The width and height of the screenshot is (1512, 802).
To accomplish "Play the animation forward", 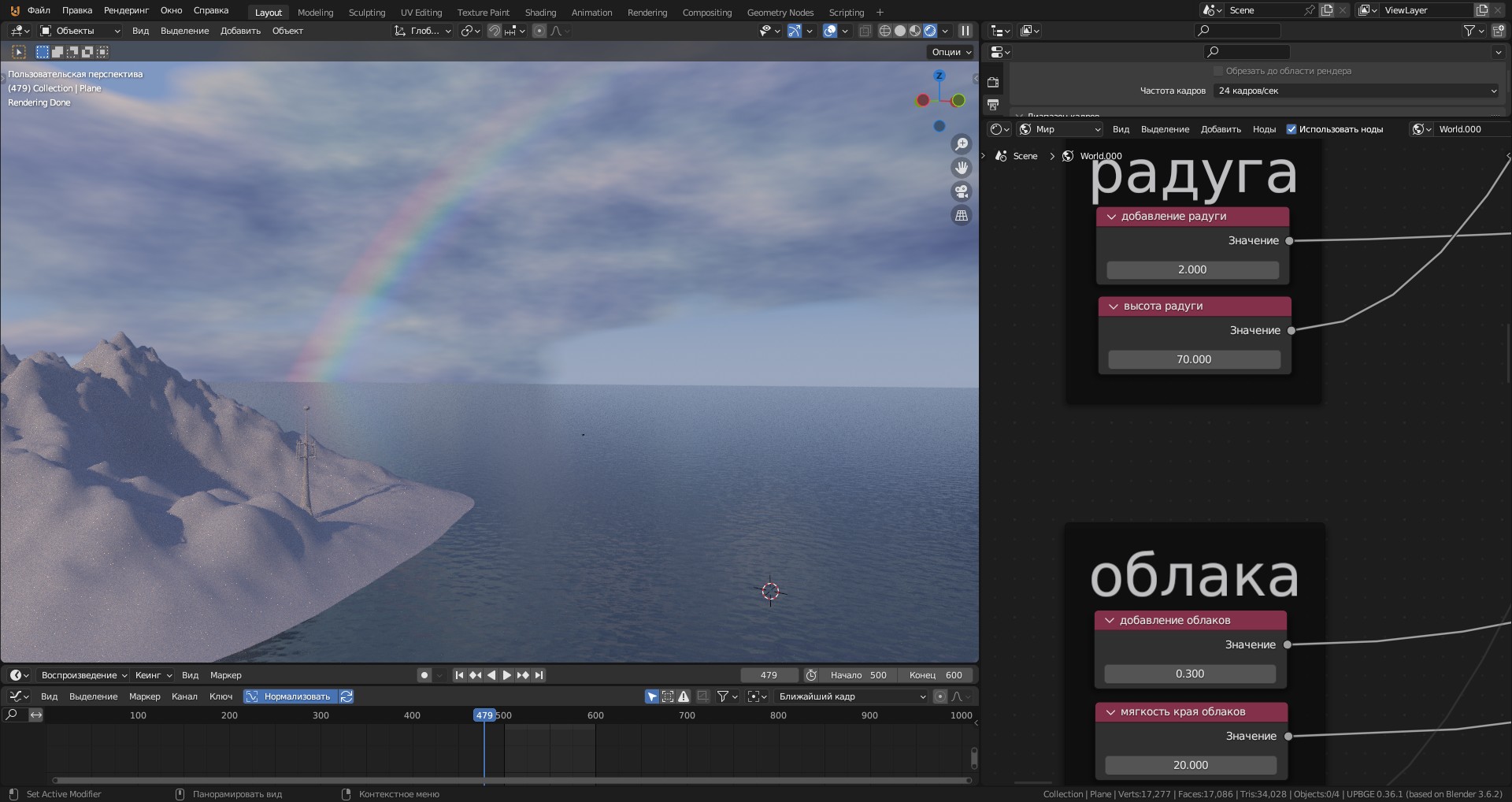I will click(x=506, y=675).
